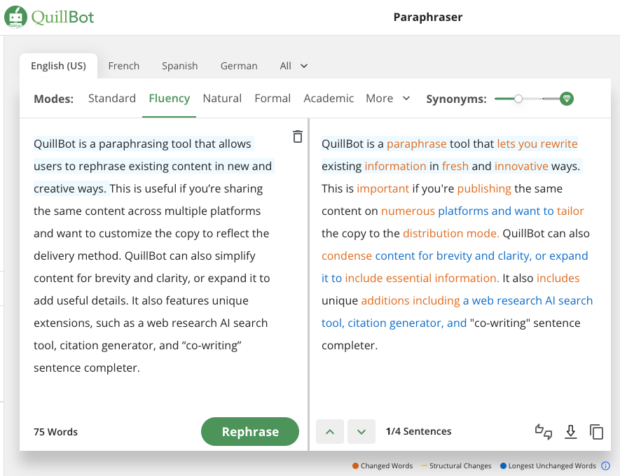Click the orange word 'paraphrase' in output
This screenshot has width=620, height=476.
pos(416,144)
